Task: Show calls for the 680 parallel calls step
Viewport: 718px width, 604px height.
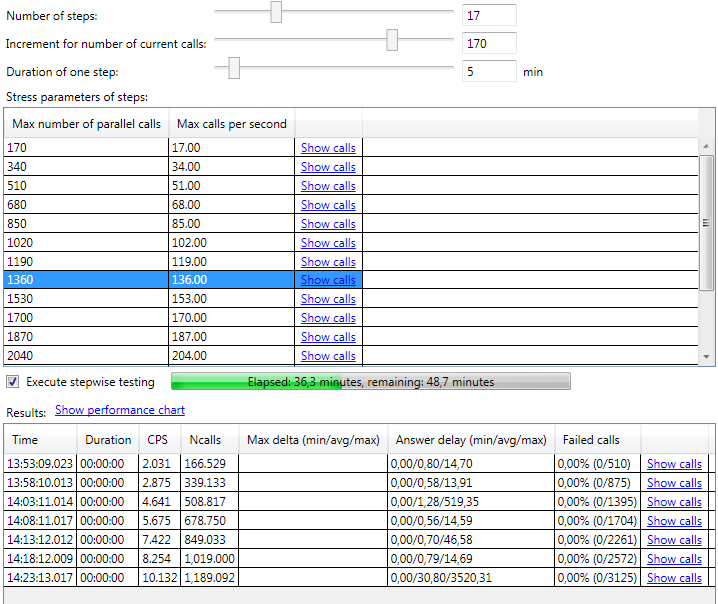Action: pyautogui.click(x=328, y=205)
